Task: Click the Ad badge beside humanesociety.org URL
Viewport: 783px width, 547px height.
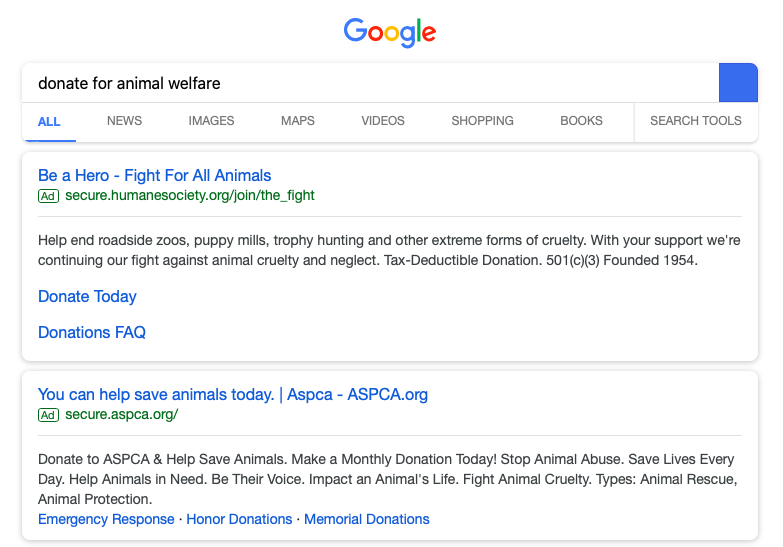Action: coord(48,196)
